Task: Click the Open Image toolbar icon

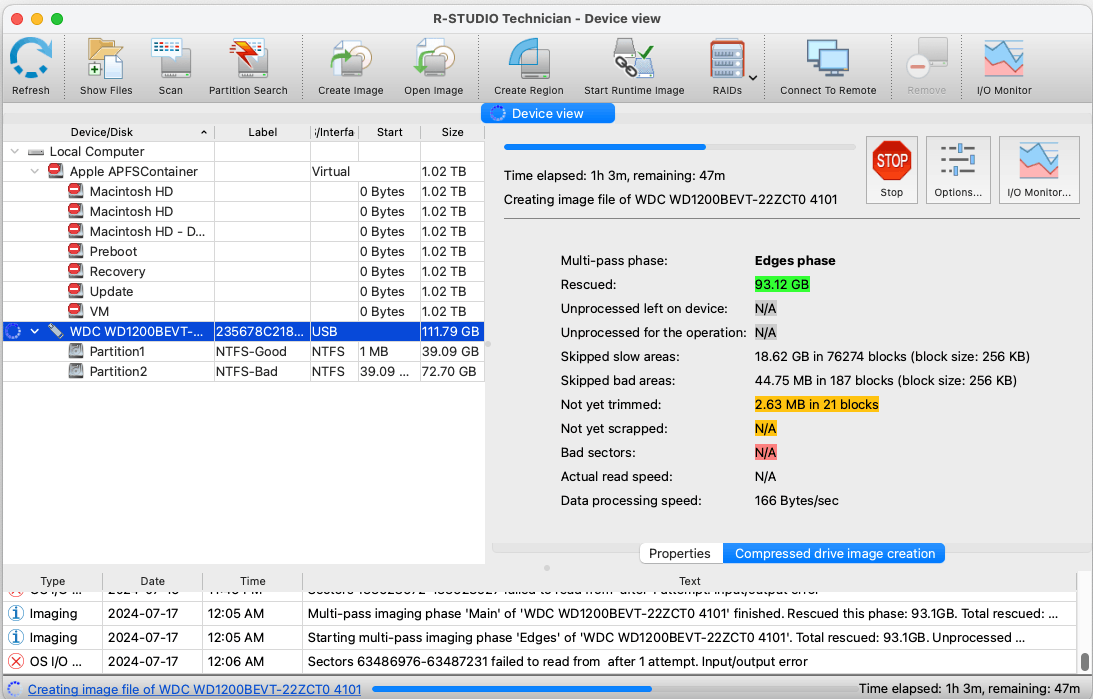Action: point(434,67)
